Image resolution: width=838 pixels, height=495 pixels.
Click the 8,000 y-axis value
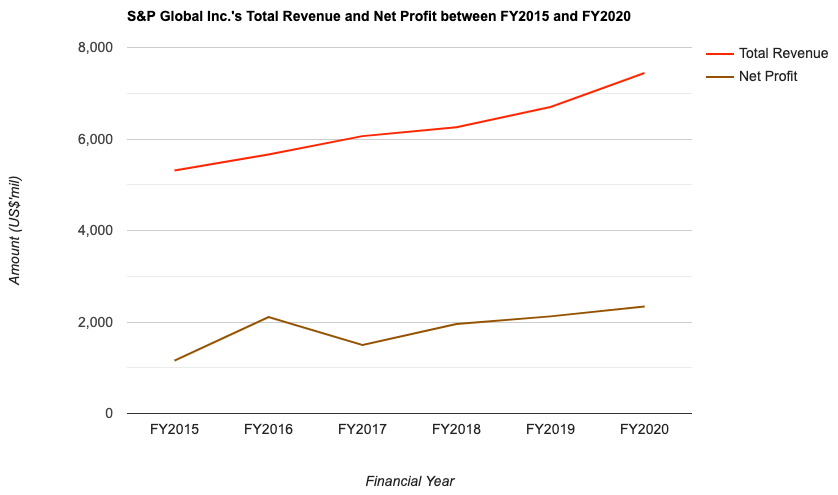pos(96,48)
